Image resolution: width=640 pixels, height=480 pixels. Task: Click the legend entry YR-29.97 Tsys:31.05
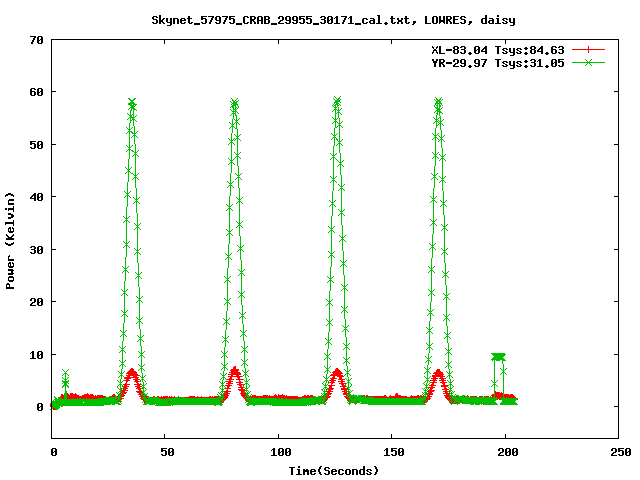pyautogui.click(x=498, y=63)
